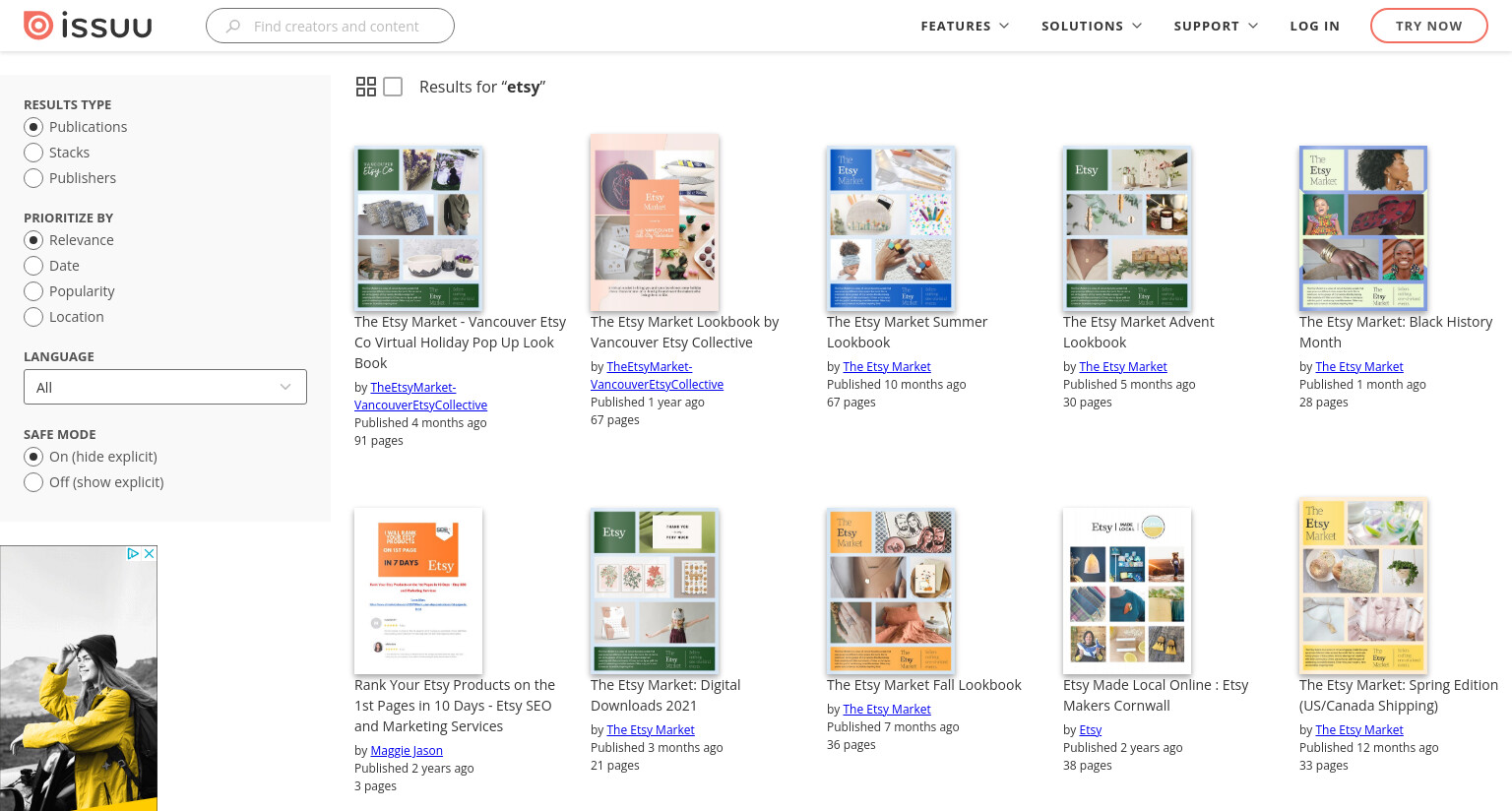Open Etsy Market Lookbook pink cover thumbnail
The image size is (1512, 811).
(655, 222)
